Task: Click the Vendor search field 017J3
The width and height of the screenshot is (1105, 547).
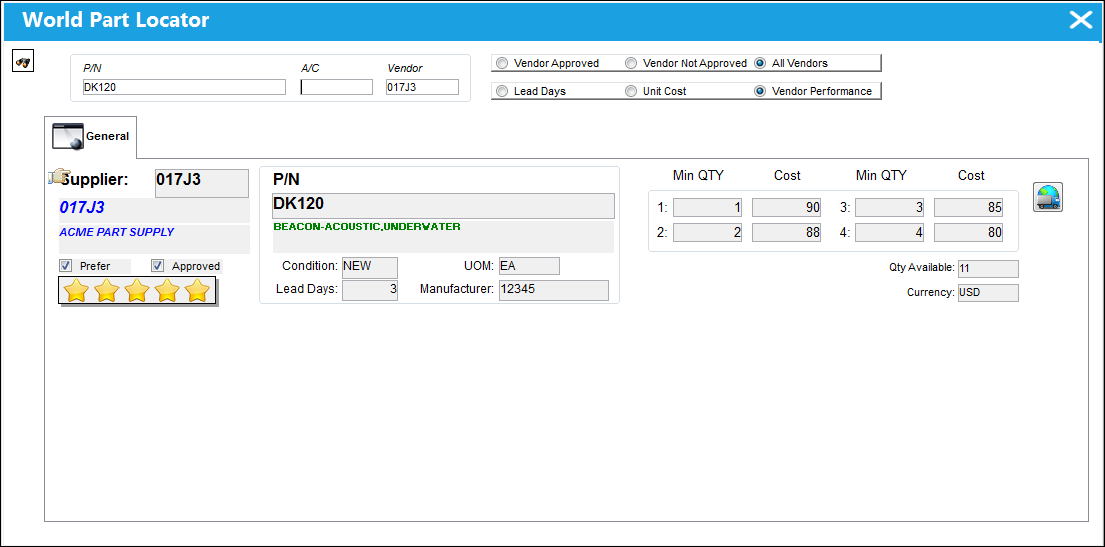Action: coord(422,87)
